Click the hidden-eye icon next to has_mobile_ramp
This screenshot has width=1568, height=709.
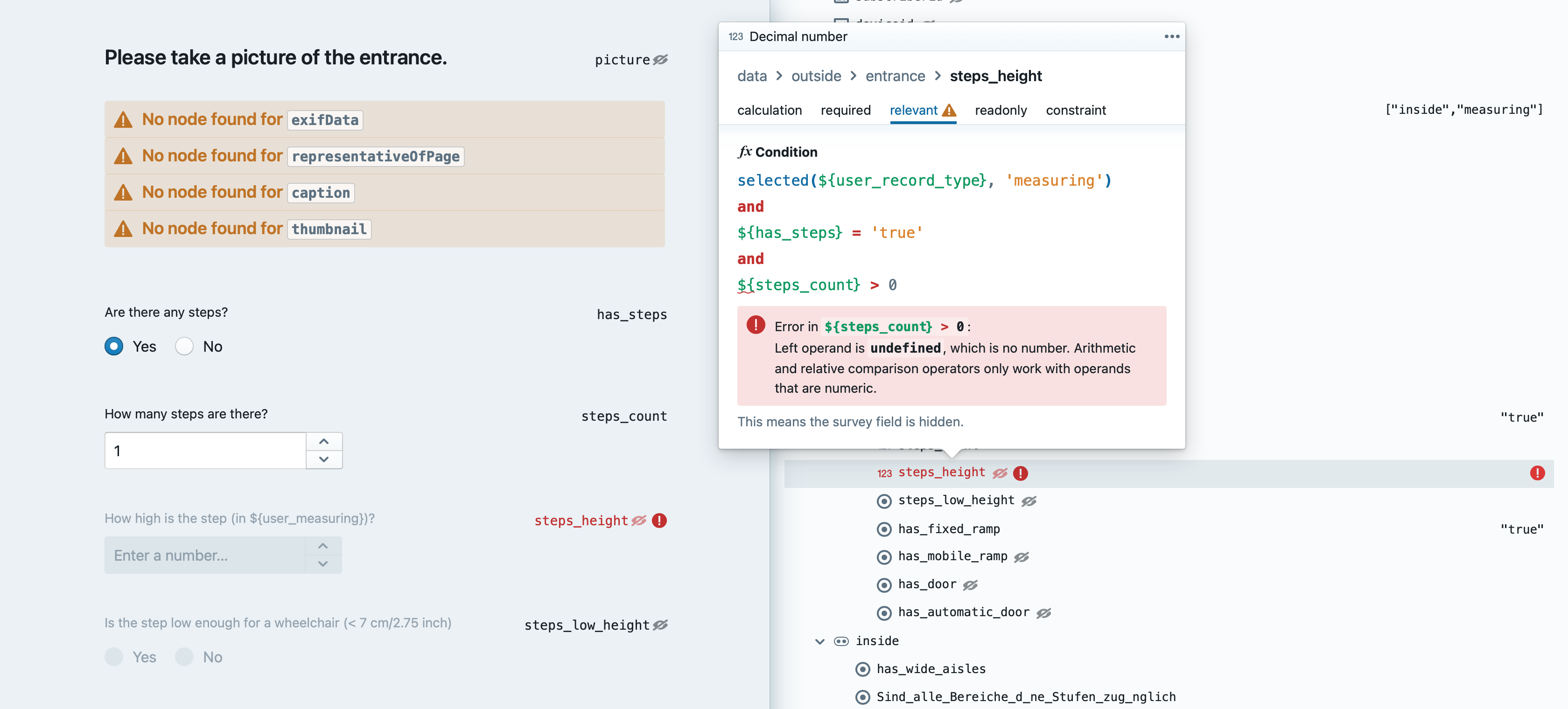point(1021,557)
